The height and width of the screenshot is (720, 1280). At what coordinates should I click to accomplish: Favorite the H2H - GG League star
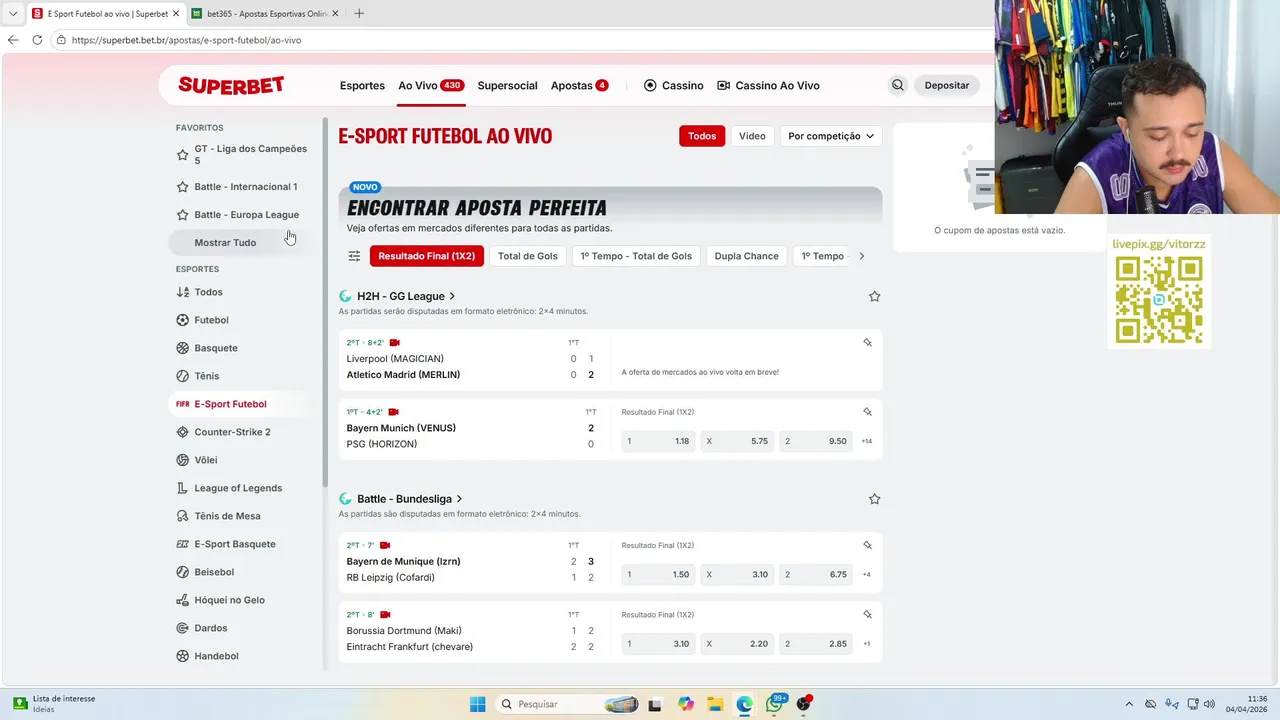coord(874,296)
